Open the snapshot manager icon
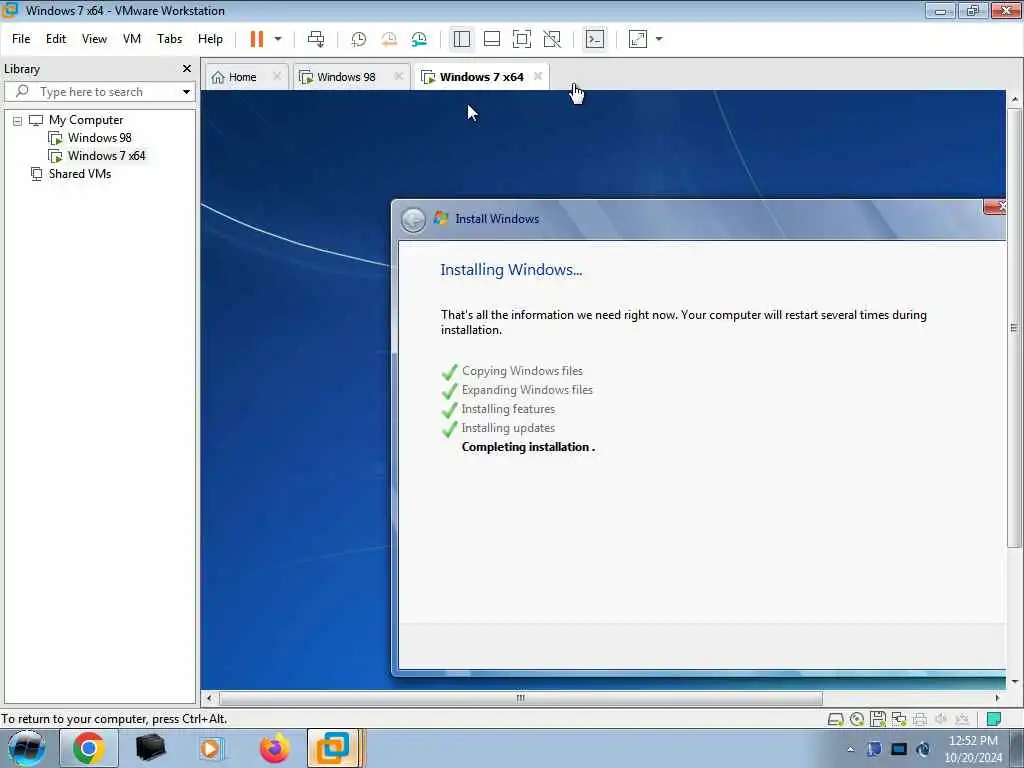This screenshot has width=1024, height=768. [419, 39]
